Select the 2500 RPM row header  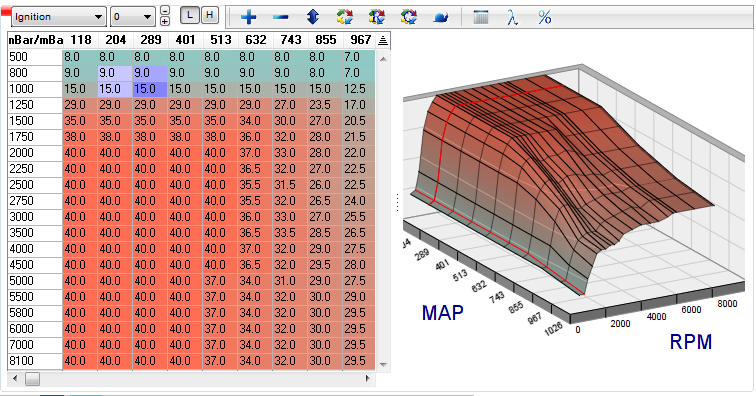(35, 185)
